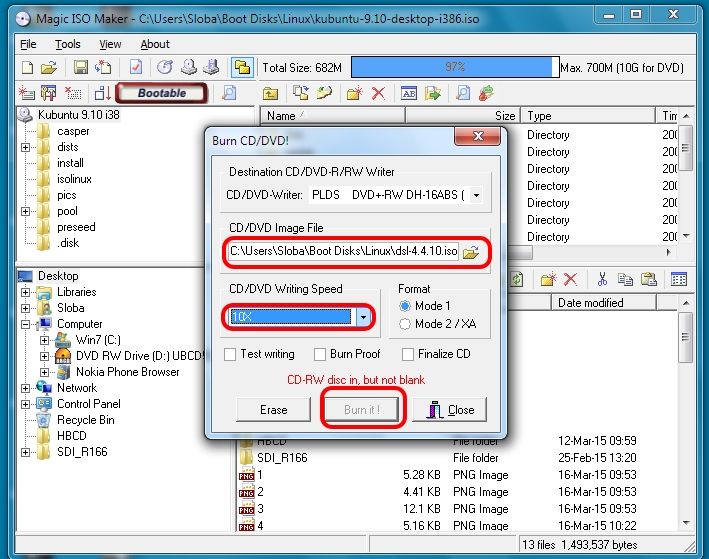Image resolution: width=709 pixels, height=559 pixels.
Task: Click the 97% disc capacity bar
Action: [x=455, y=67]
